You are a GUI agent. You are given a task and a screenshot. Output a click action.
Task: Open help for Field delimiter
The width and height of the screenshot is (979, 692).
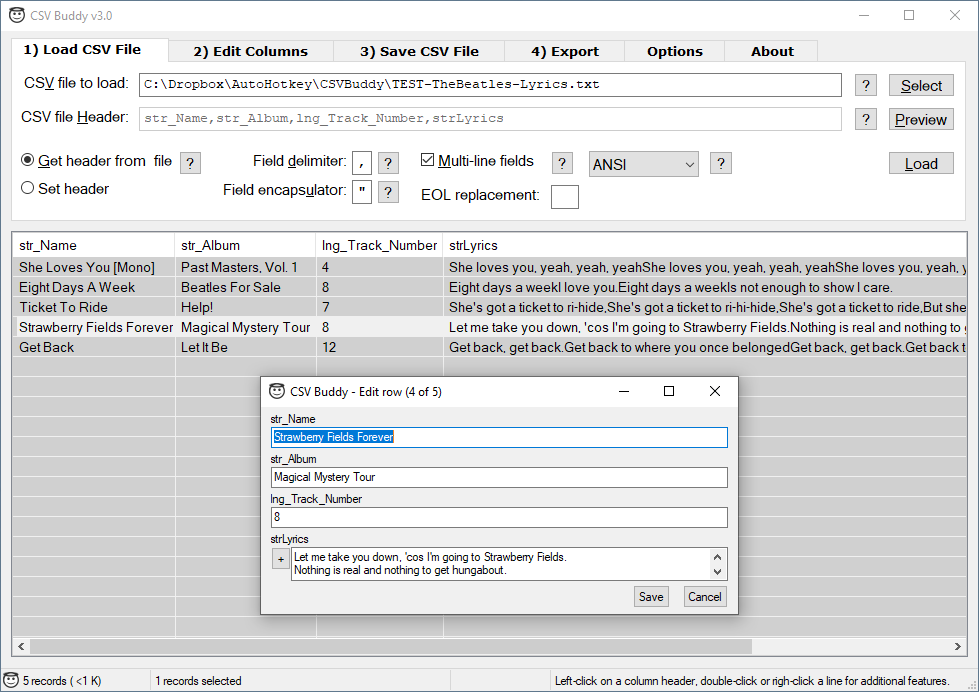click(x=388, y=163)
